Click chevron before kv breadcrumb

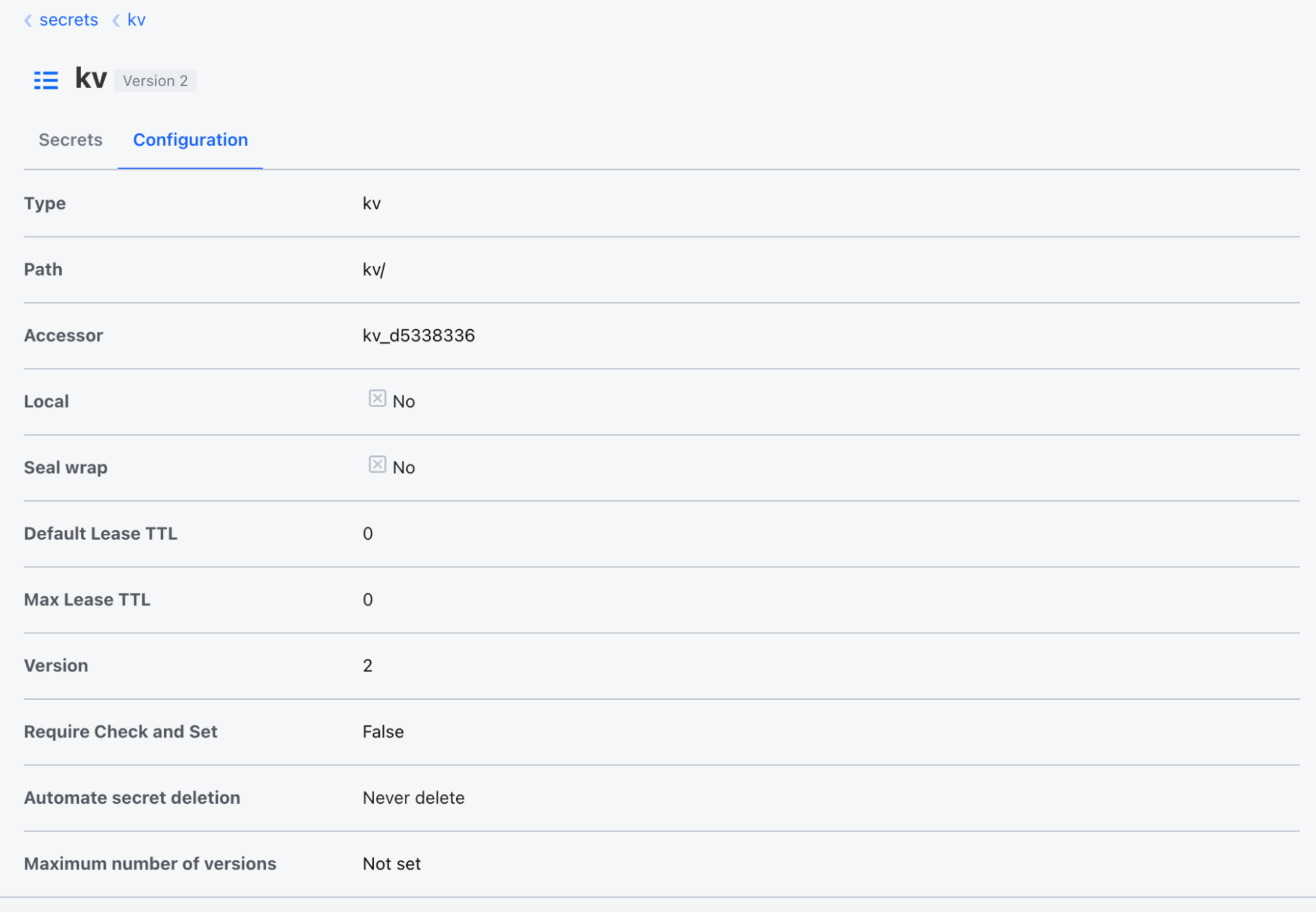[x=117, y=20]
